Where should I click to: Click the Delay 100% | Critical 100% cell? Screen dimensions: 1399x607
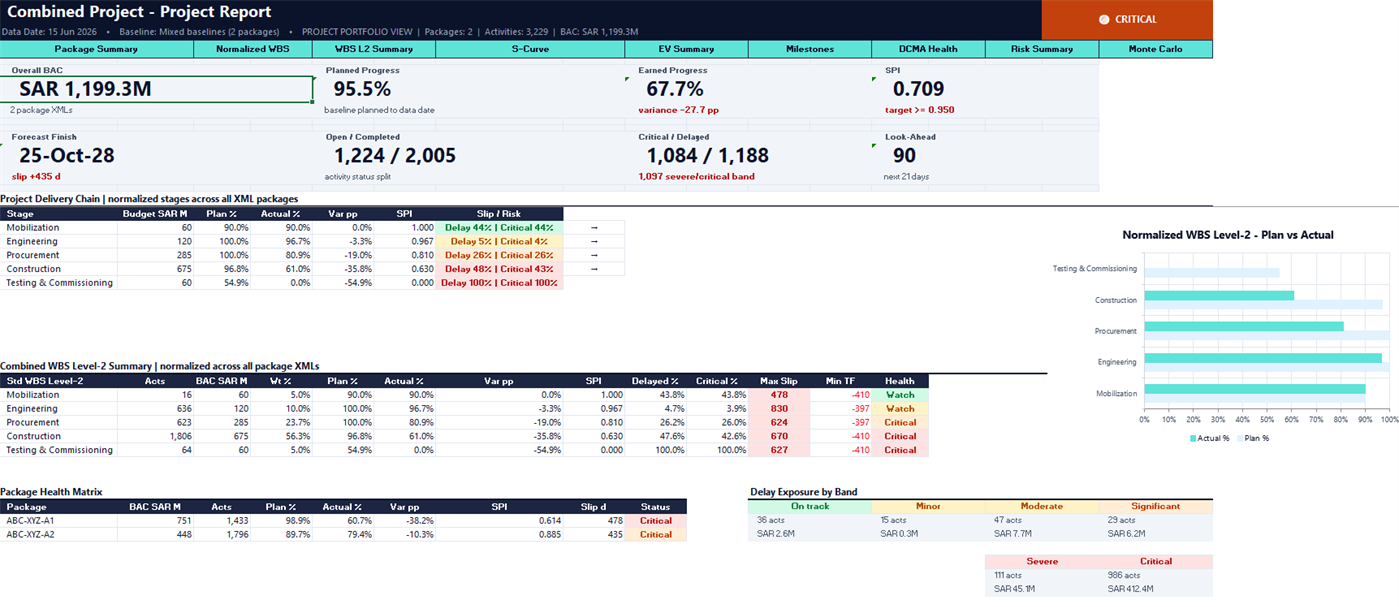point(500,283)
